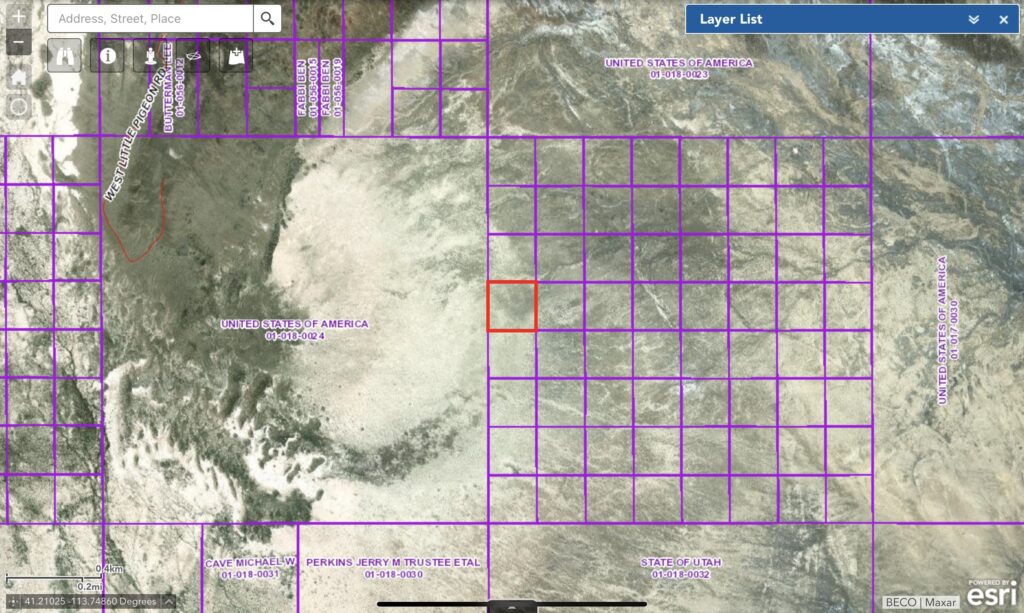
Task: Activate the find-my-location icon
Action: coord(18,104)
